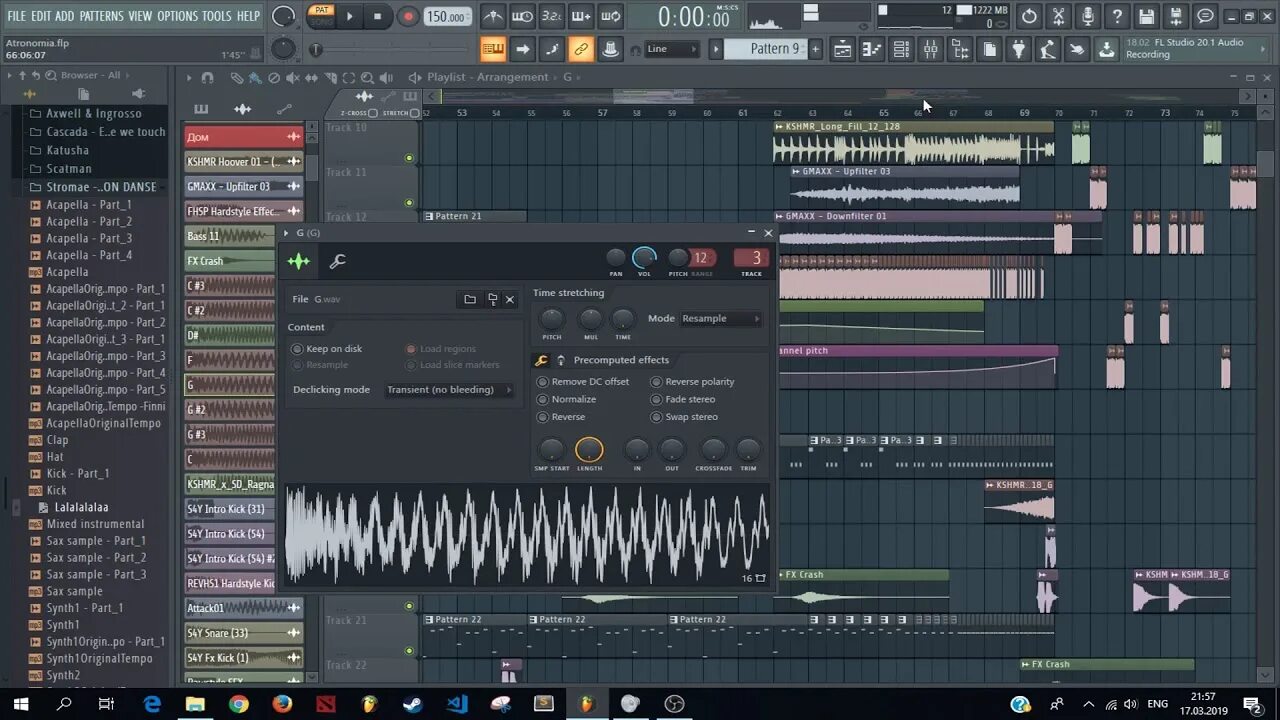Enable the Normalize option
This screenshot has width=1280, height=720.
pos(566,399)
